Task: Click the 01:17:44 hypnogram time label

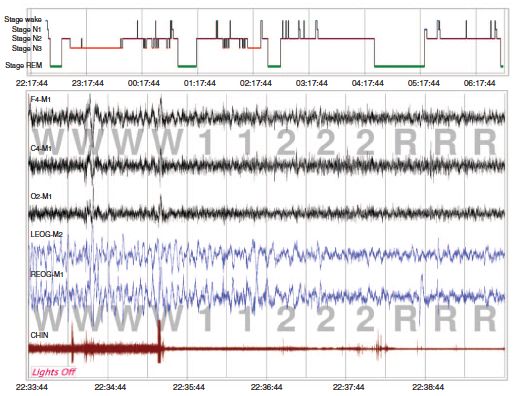Action: pos(200,83)
